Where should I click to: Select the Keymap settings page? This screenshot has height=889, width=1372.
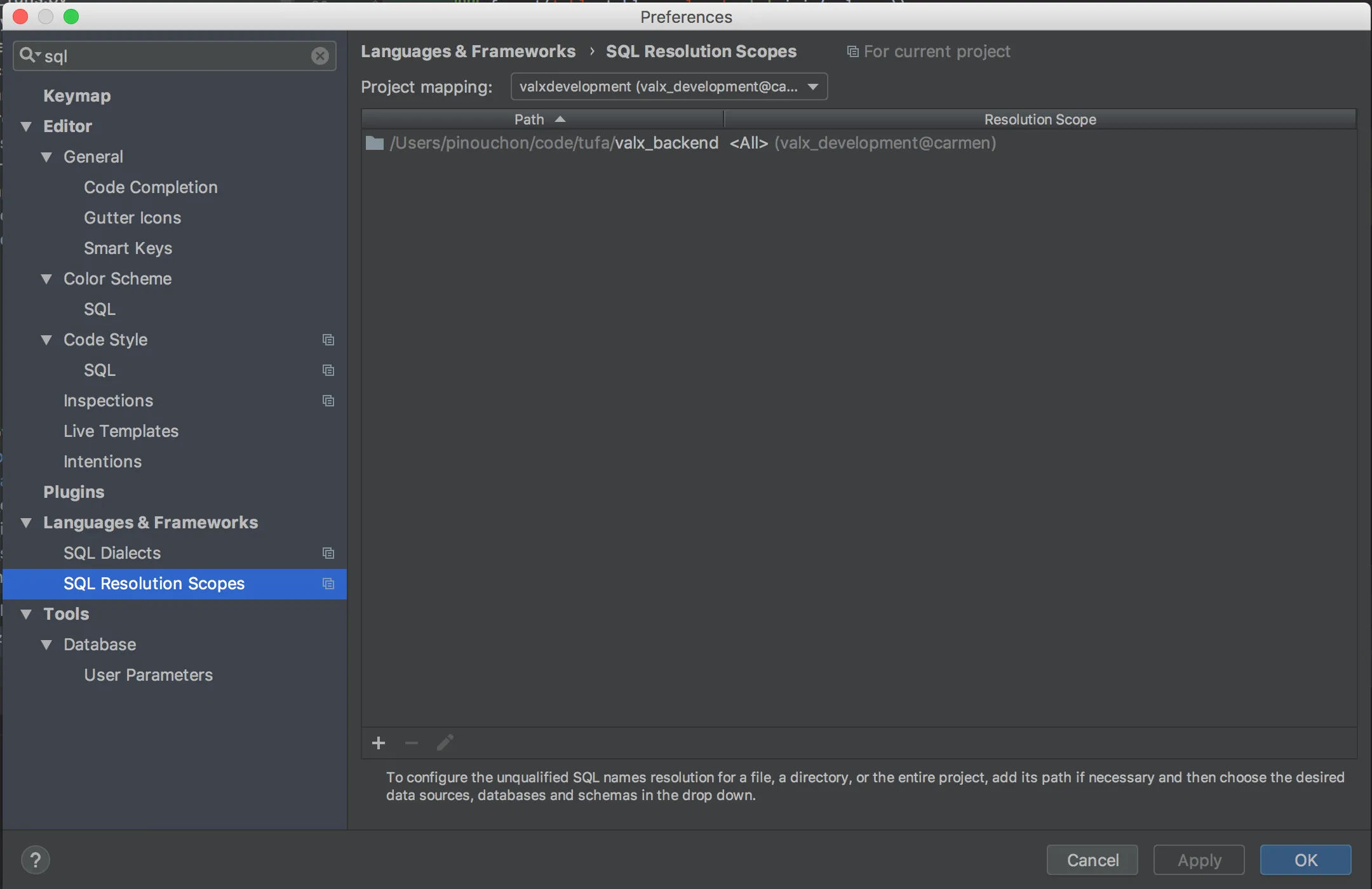click(x=76, y=95)
